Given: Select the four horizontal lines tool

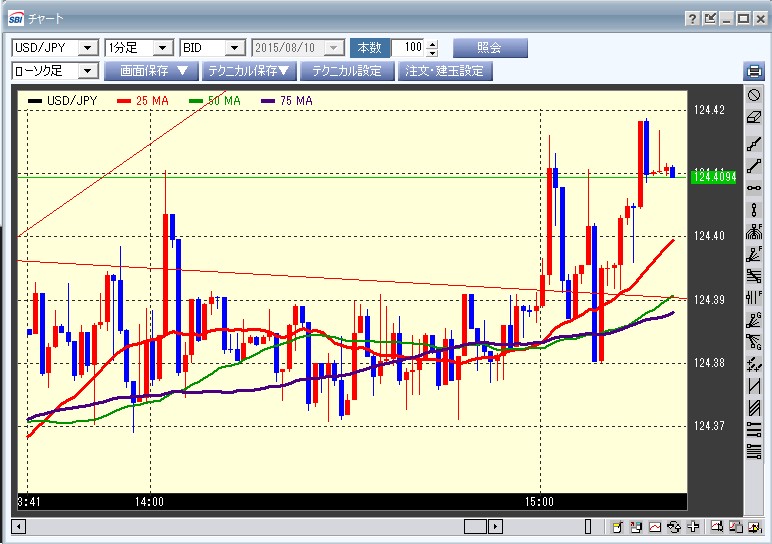Looking at the screenshot, I should [754, 451].
